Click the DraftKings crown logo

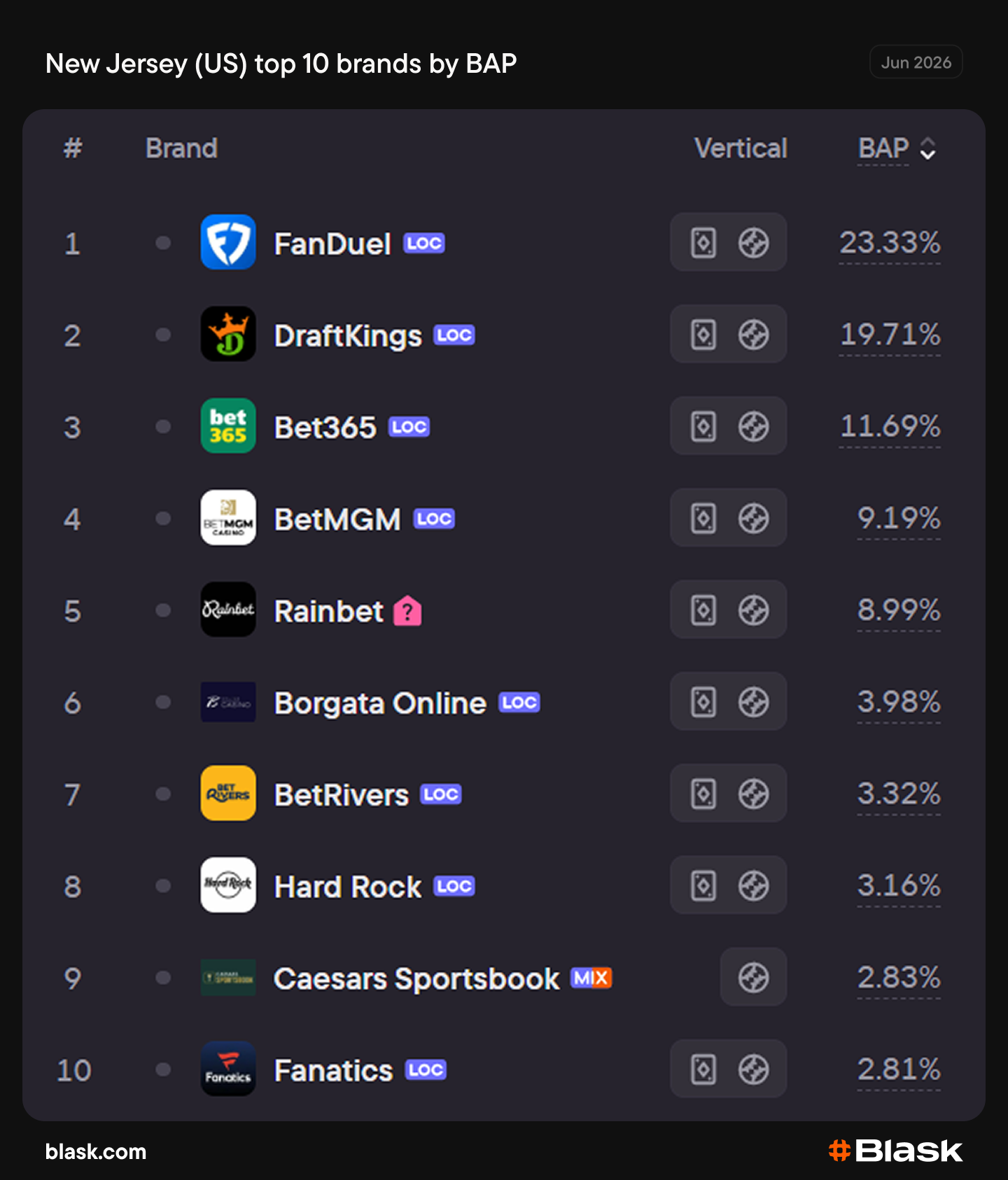pyautogui.click(x=228, y=334)
